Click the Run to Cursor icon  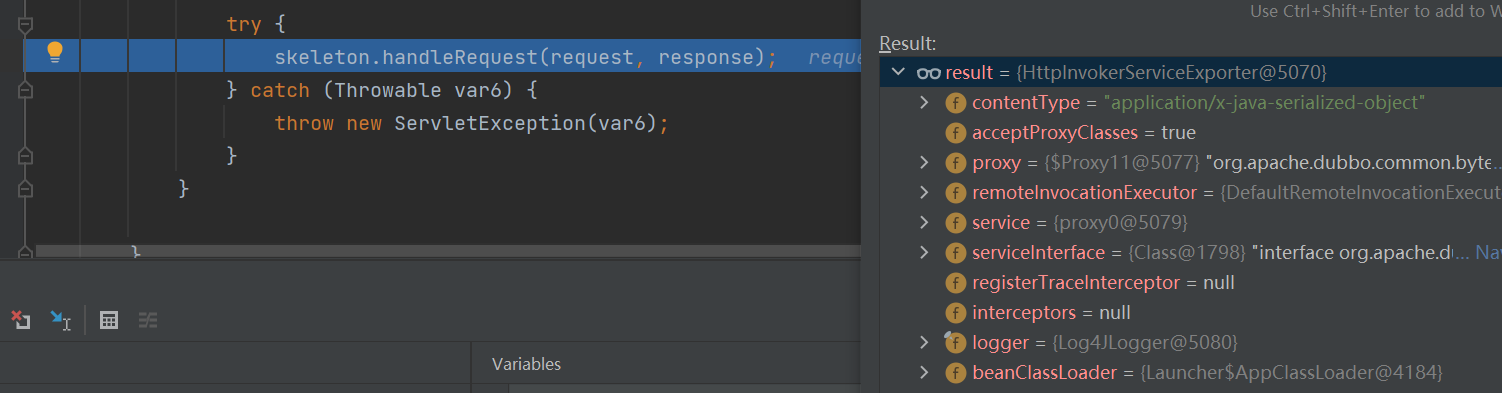coord(61,320)
